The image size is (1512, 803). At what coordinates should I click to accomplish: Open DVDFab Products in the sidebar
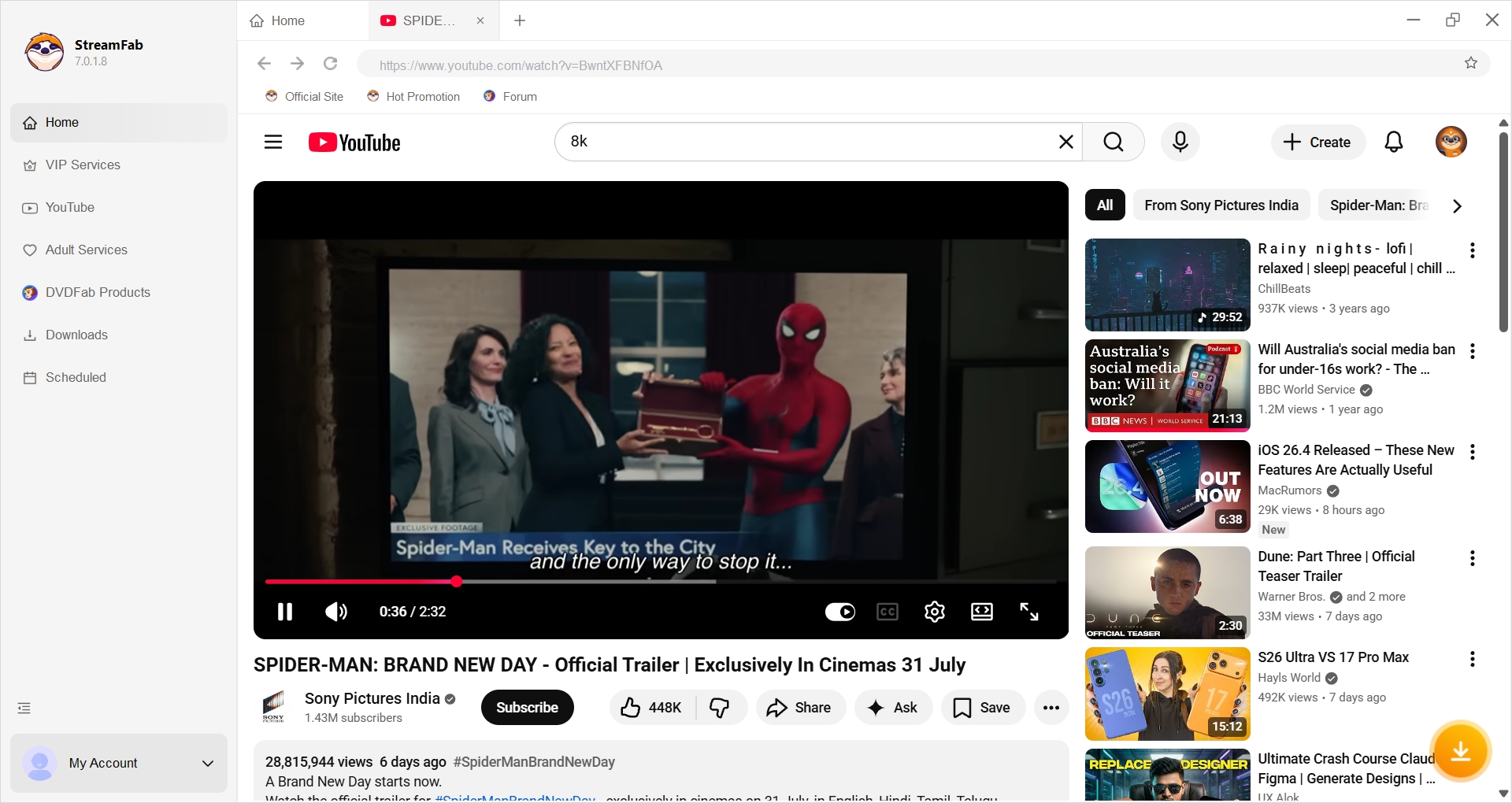tap(98, 292)
